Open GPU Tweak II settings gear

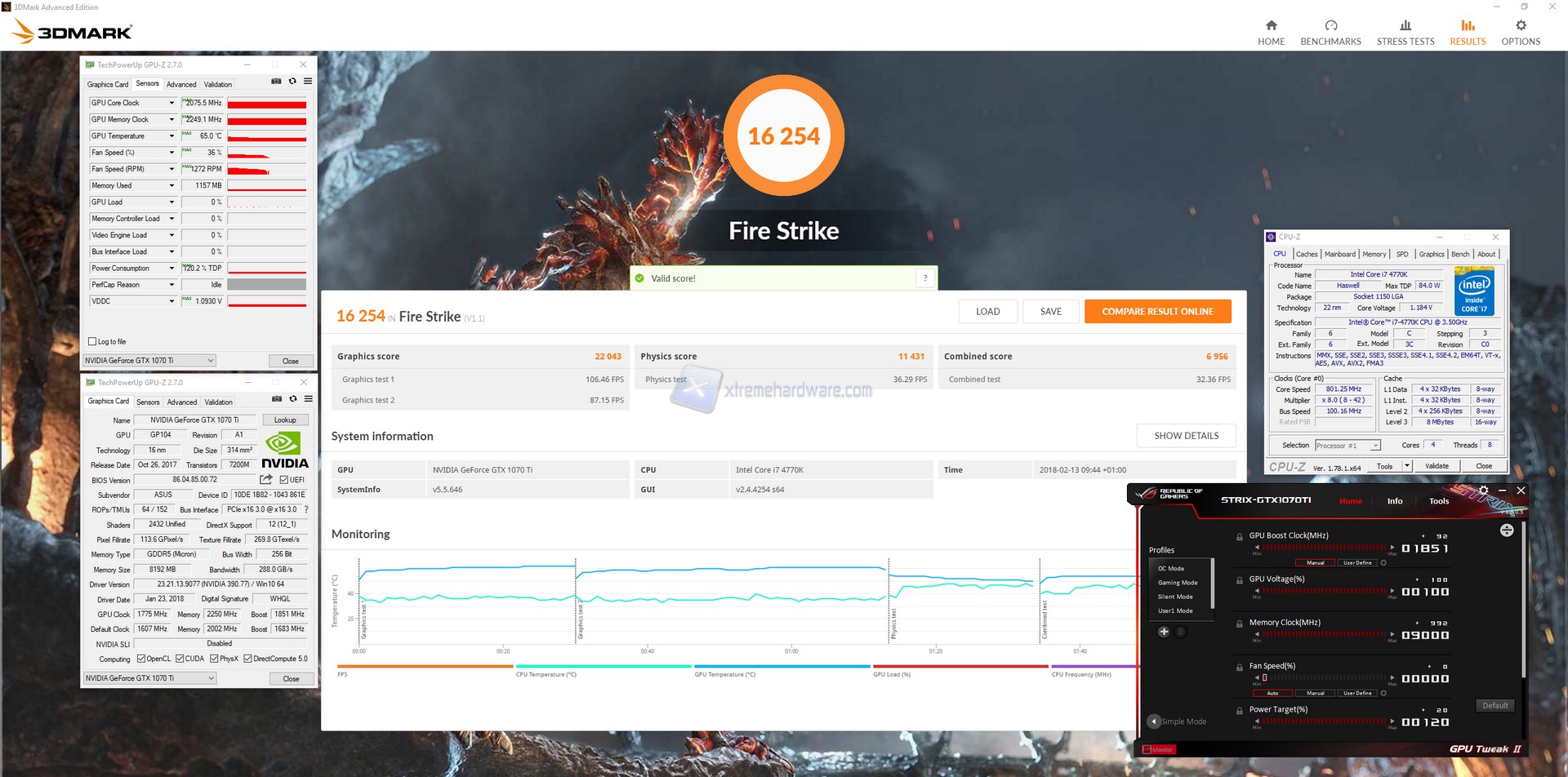[x=1483, y=491]
